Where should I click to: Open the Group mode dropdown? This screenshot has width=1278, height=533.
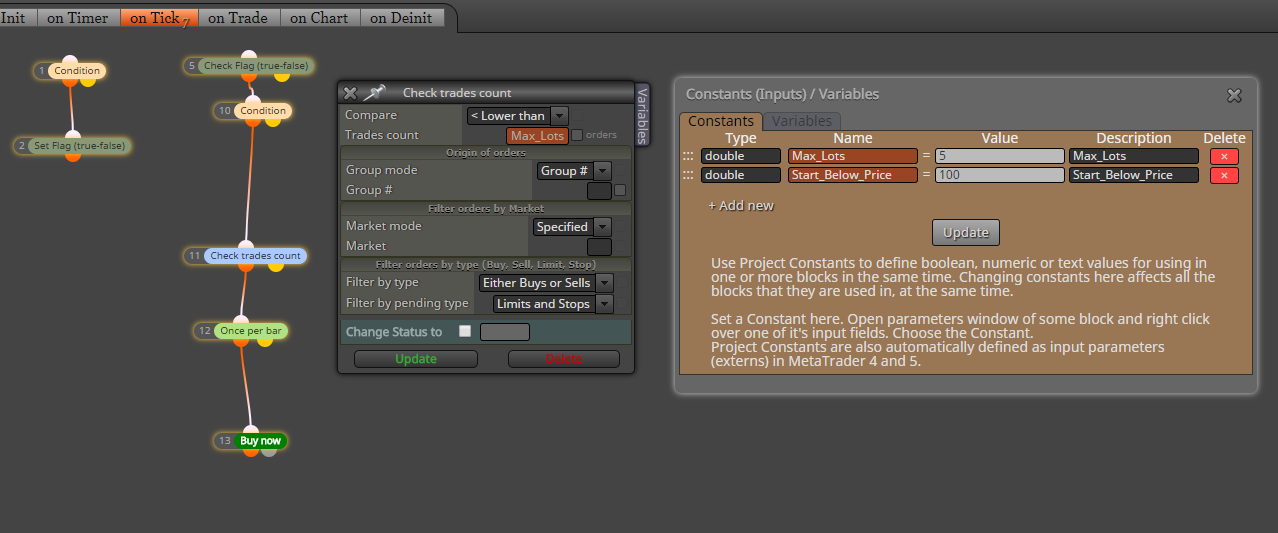tap(575, 171)
